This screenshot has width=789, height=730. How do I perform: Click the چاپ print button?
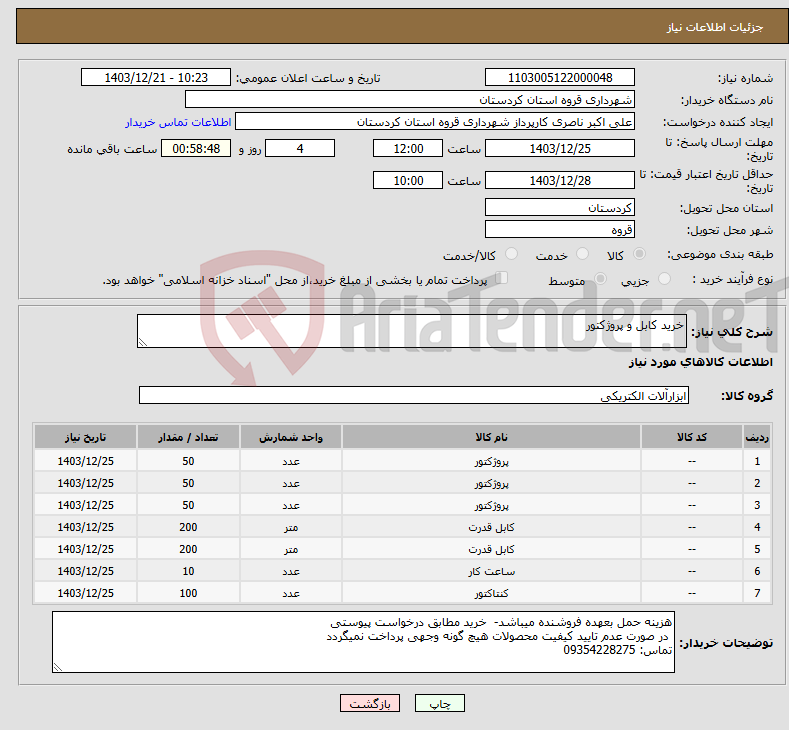point(439,703)
